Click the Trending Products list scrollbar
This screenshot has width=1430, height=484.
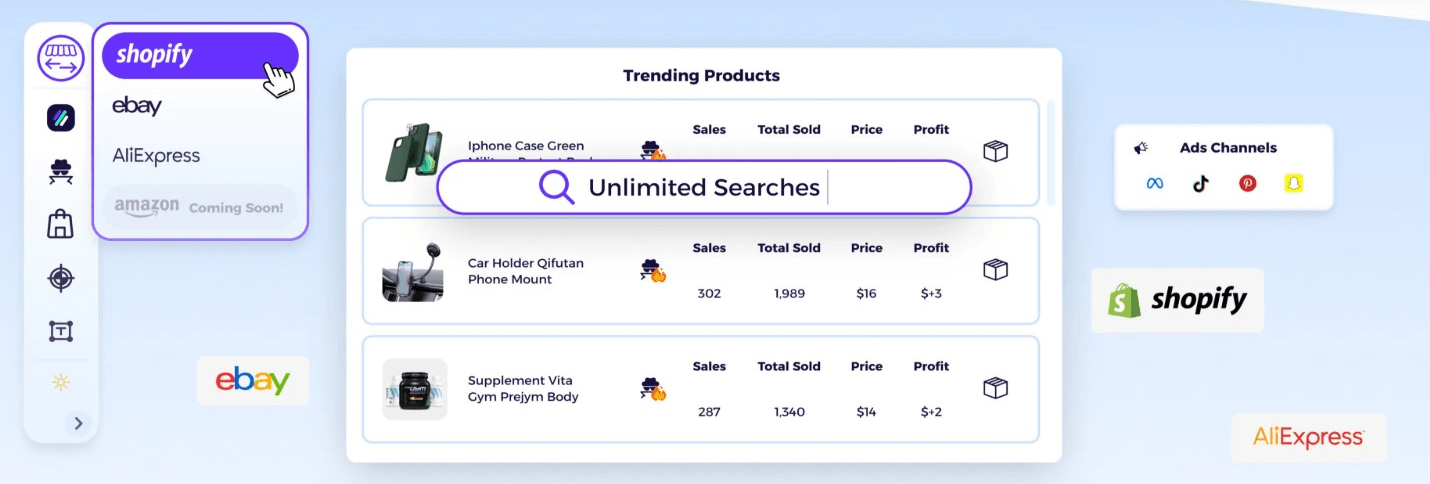(x=1050, y=152)
